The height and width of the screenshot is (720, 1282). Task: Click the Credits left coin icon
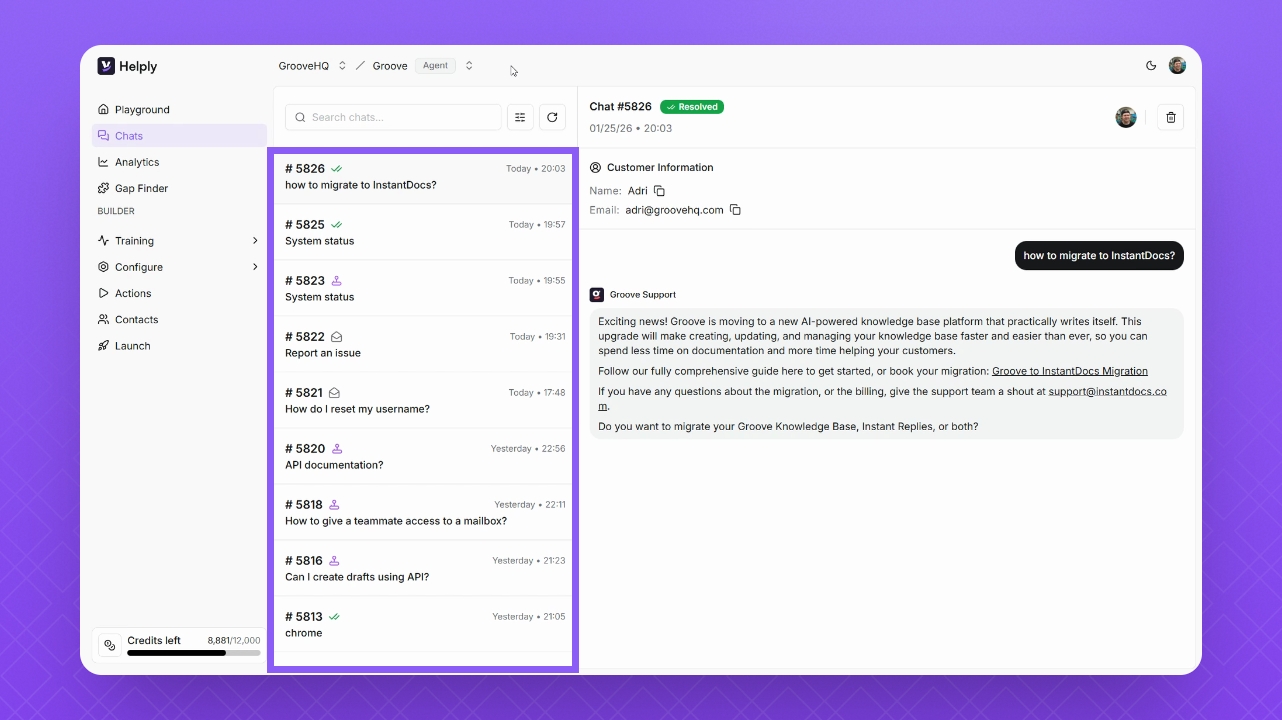click(110, 645)
